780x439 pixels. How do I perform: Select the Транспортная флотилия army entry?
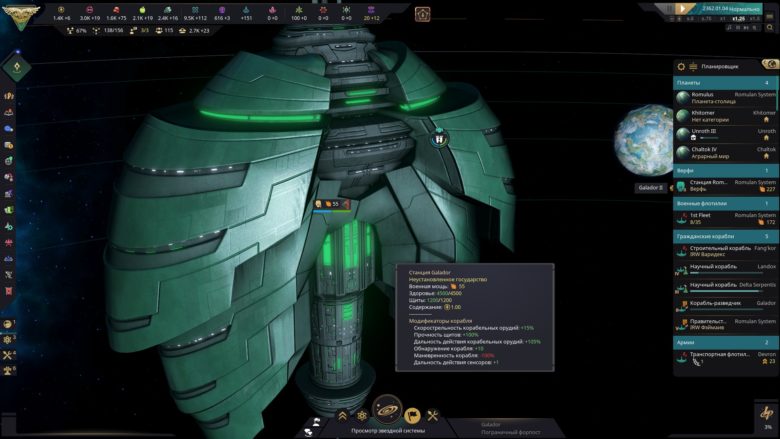725,358
